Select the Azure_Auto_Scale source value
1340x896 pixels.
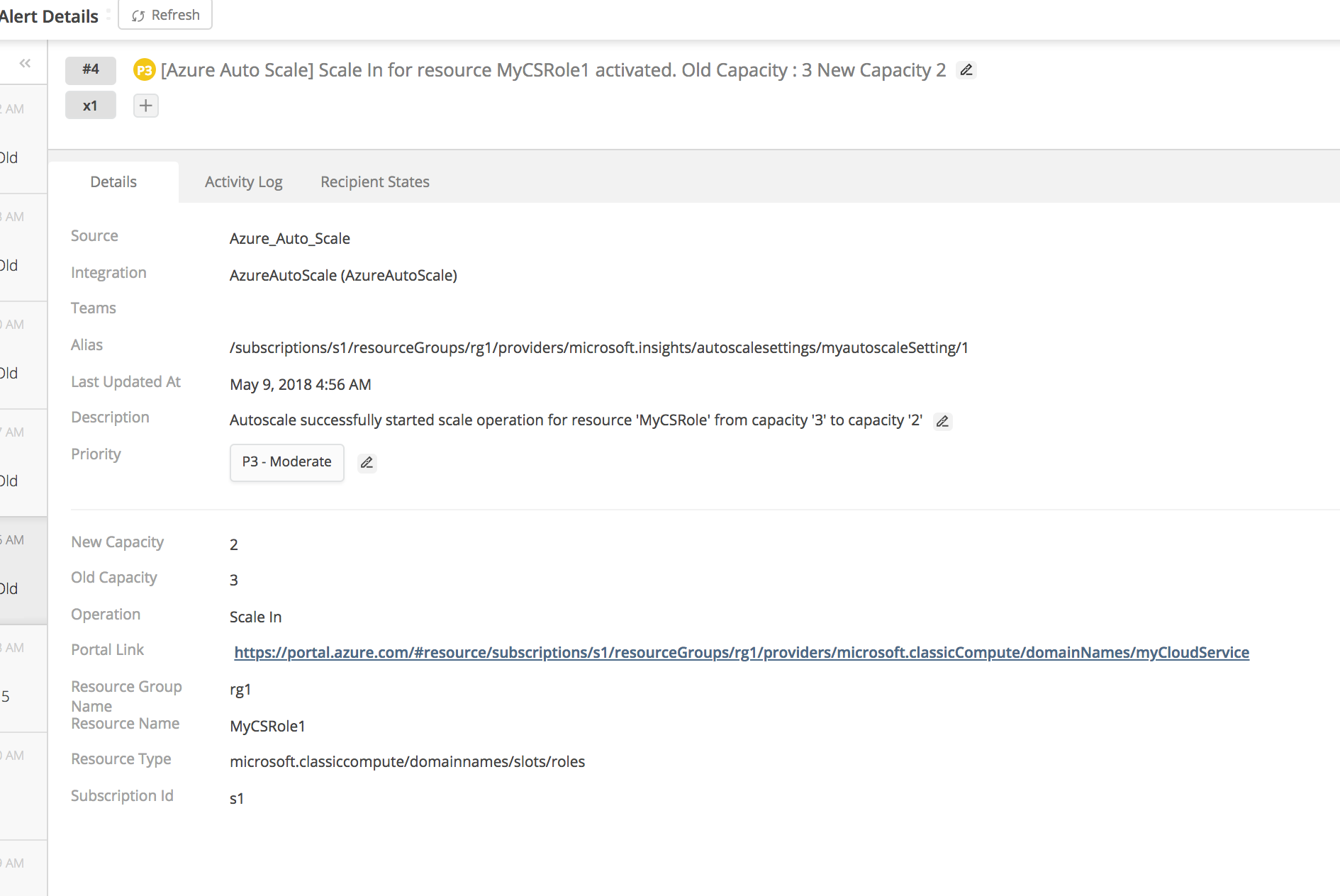point(290,239)
